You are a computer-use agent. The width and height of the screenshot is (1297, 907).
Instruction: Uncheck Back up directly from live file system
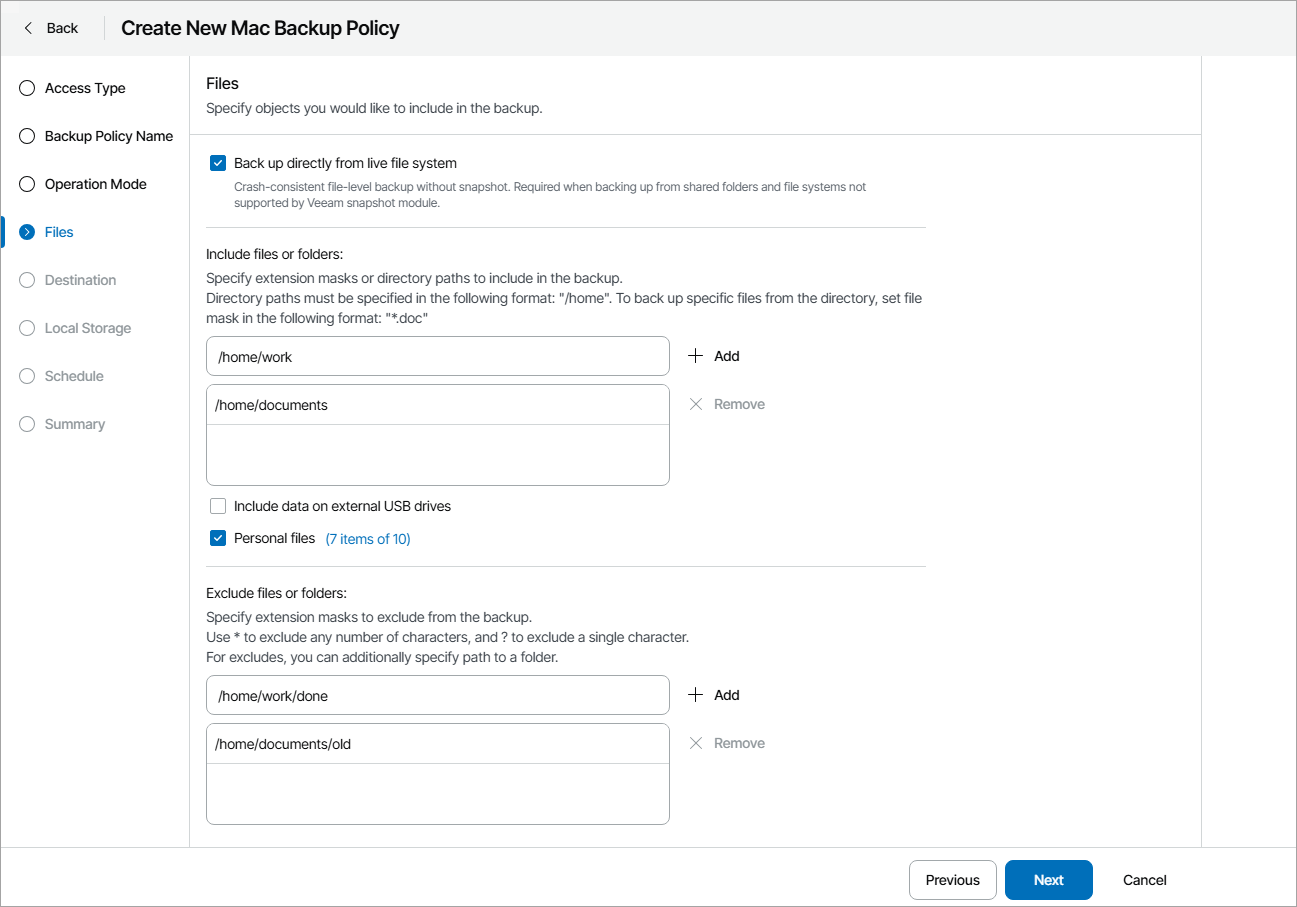[218, 163]
